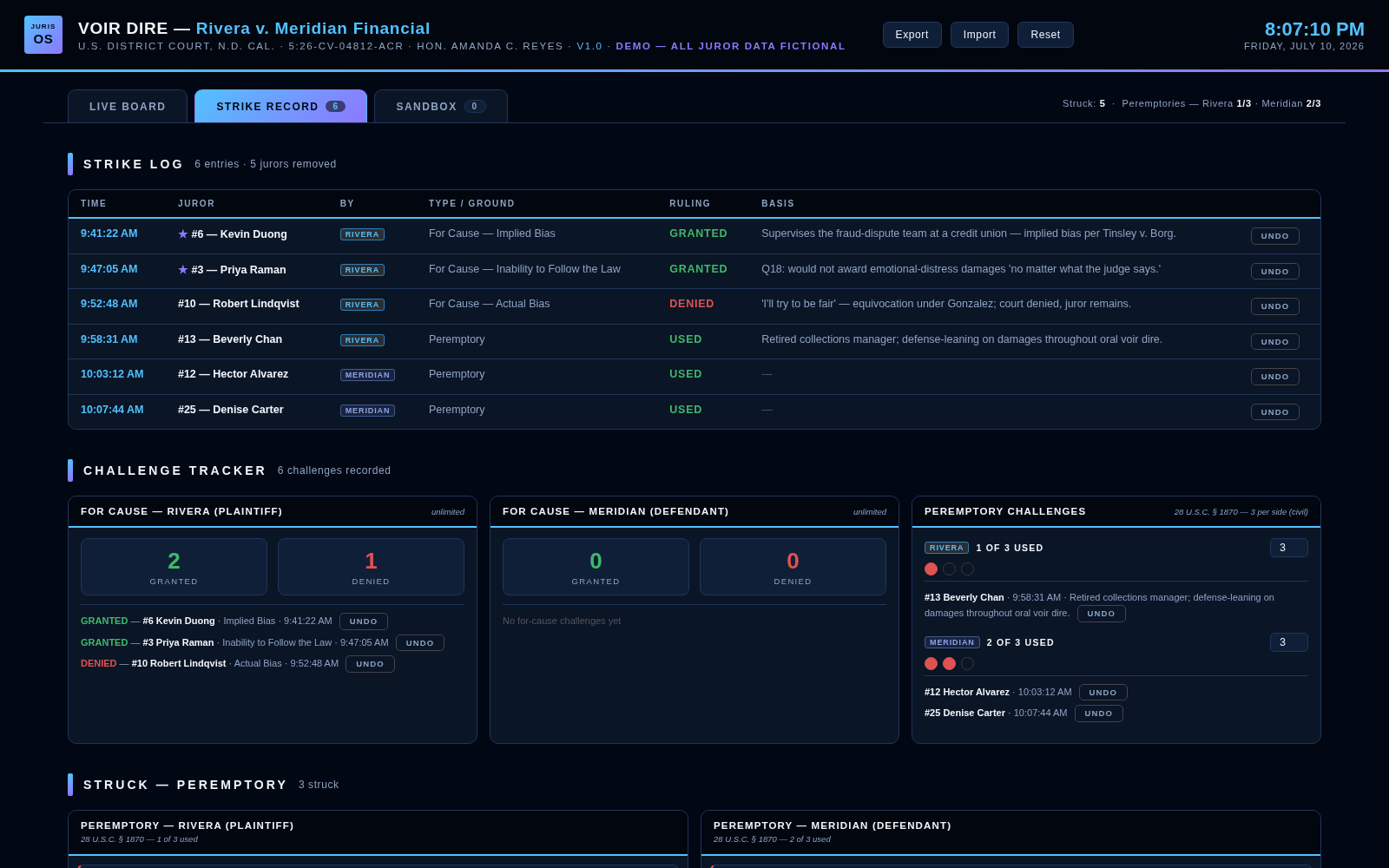1389x868 pixels.
Task: Select the Strike Record tab
Action: pos(280,106)
